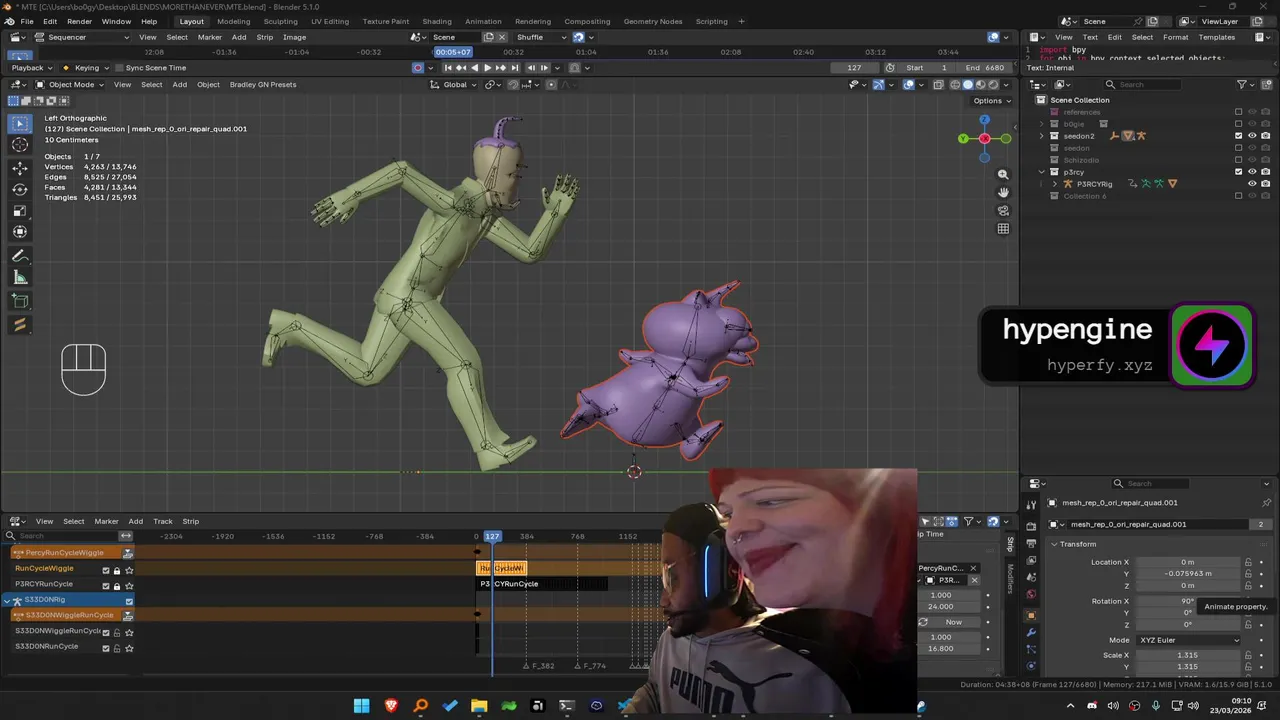The image size is (1280, 720).
Task: Toggle camera view gizmo icon
Action: click(x=1003, y=210)
